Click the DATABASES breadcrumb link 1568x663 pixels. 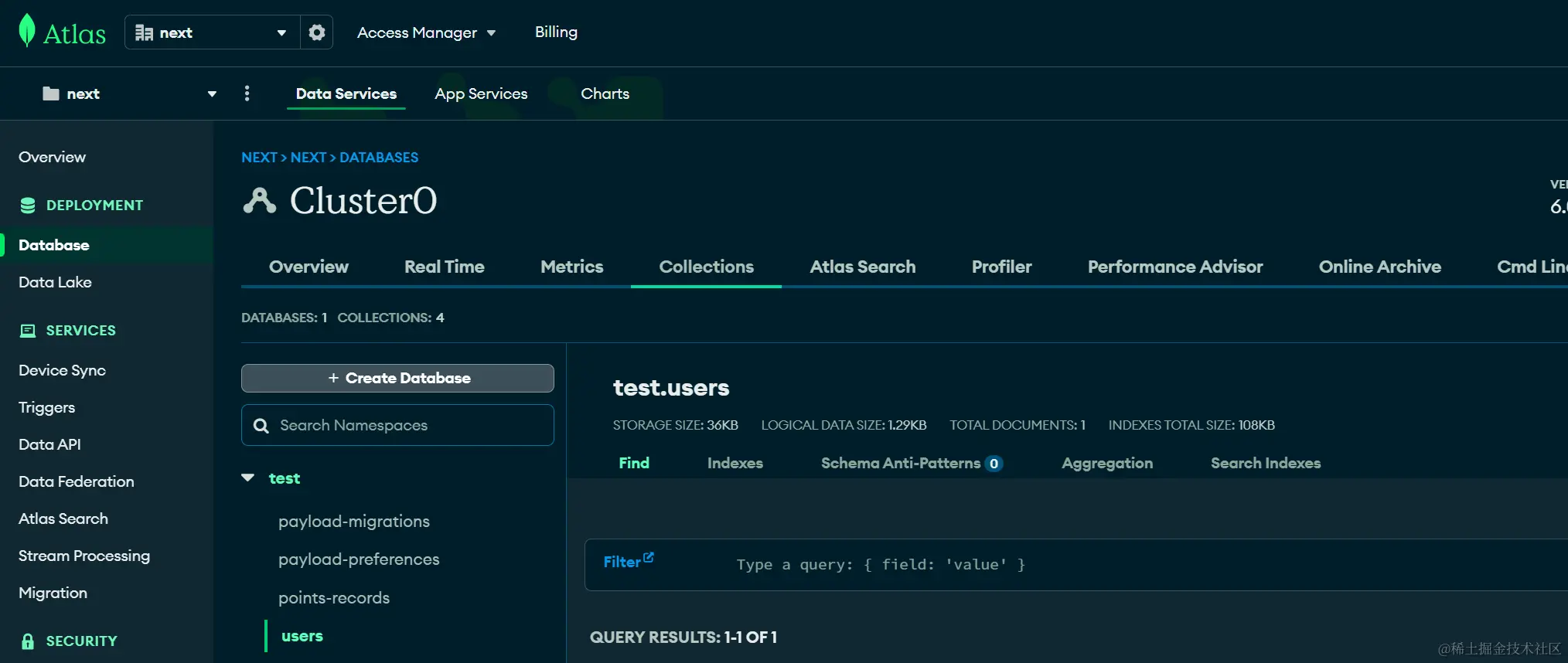[379, 158]
